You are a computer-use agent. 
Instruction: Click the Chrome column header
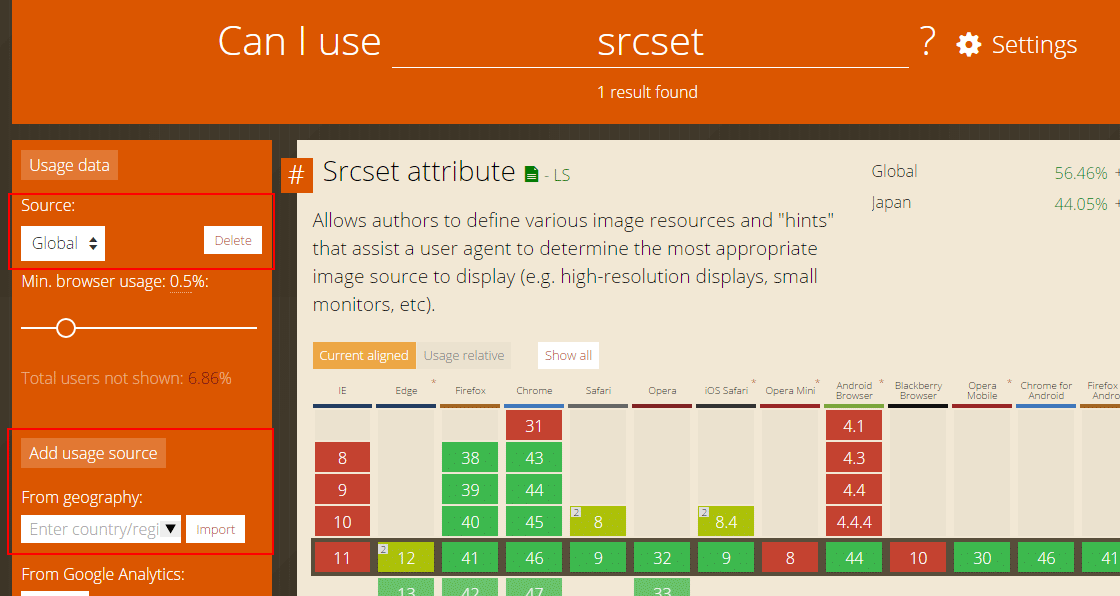534,391
